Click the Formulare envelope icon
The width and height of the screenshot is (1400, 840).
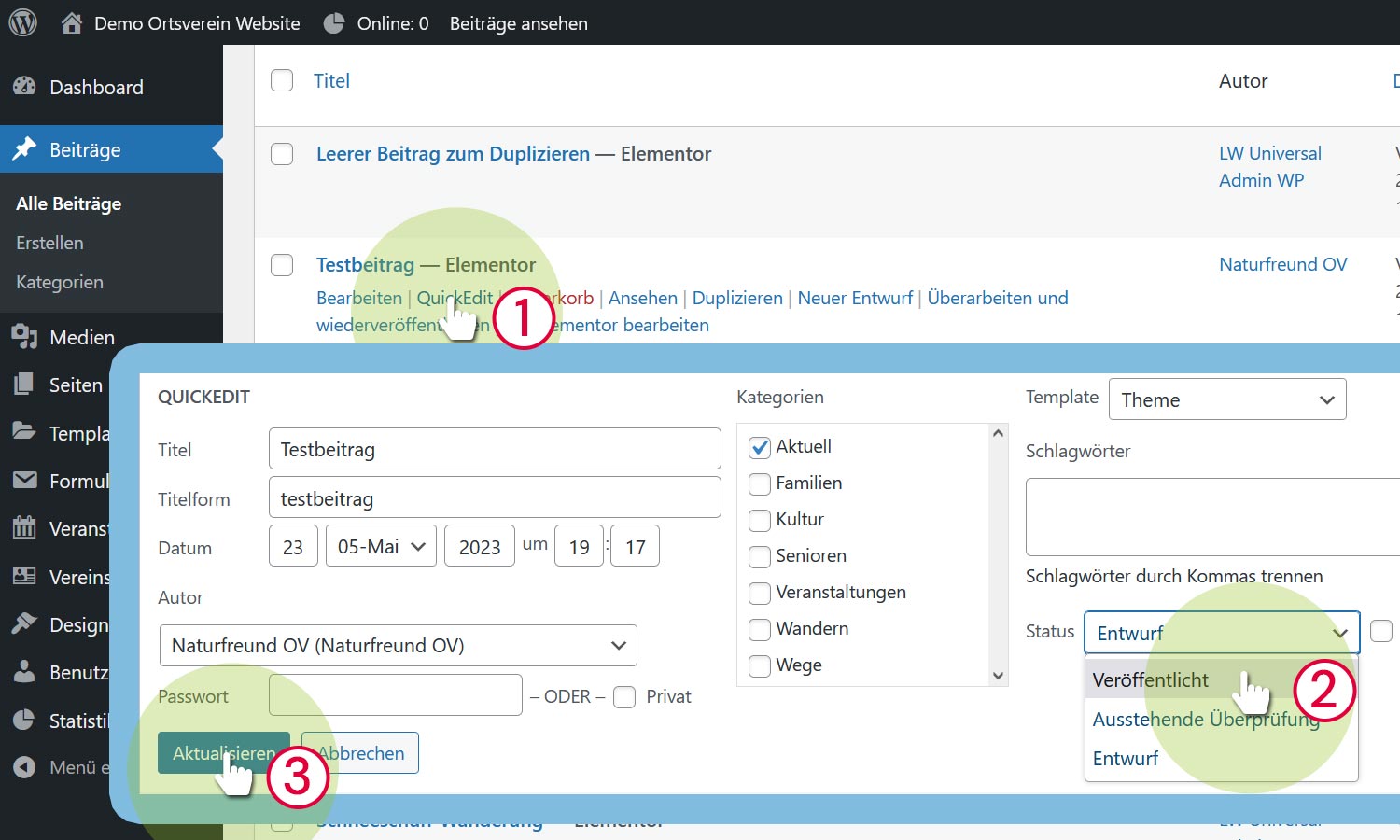24,480
